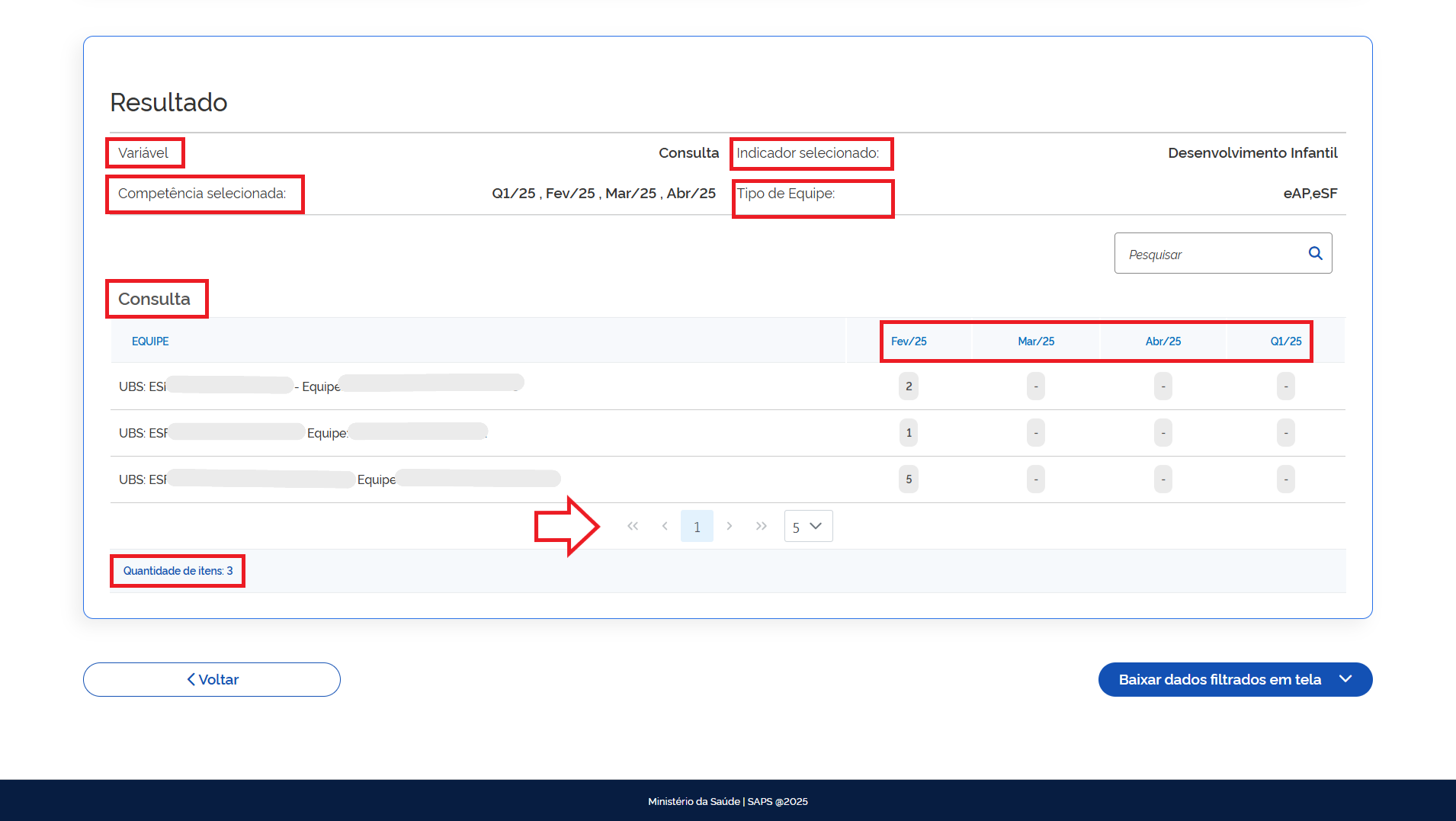The width and height of the screenshot is (1456, 821).
Task: Sort by the Fev/25 column header
Action: tap(909, 342)
